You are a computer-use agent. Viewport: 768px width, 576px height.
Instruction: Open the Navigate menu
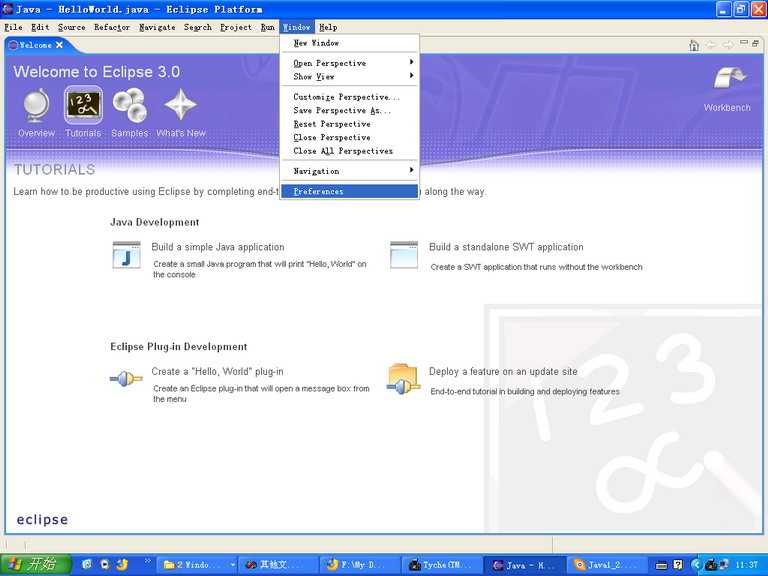coord(157,27)
